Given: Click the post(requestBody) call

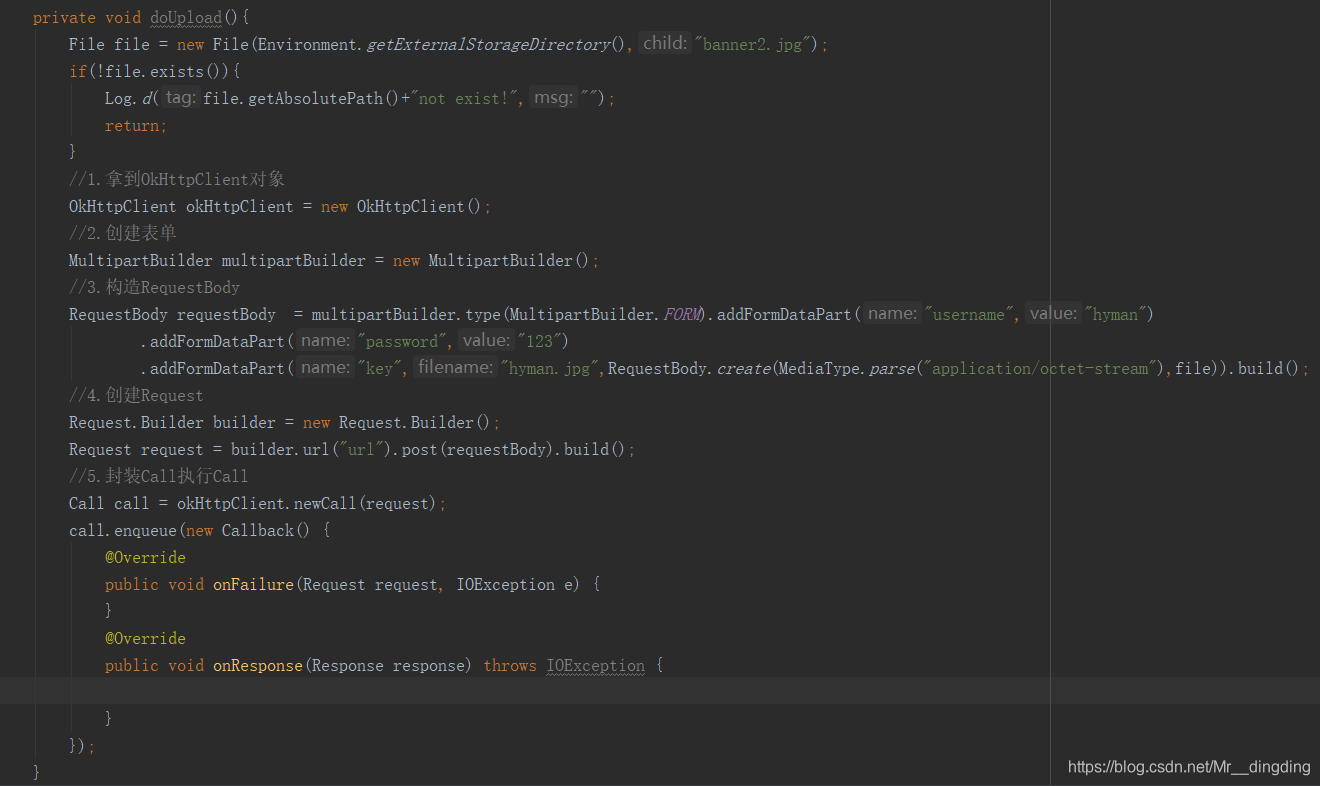Looking at the screenshot, I should pos(477,450).
